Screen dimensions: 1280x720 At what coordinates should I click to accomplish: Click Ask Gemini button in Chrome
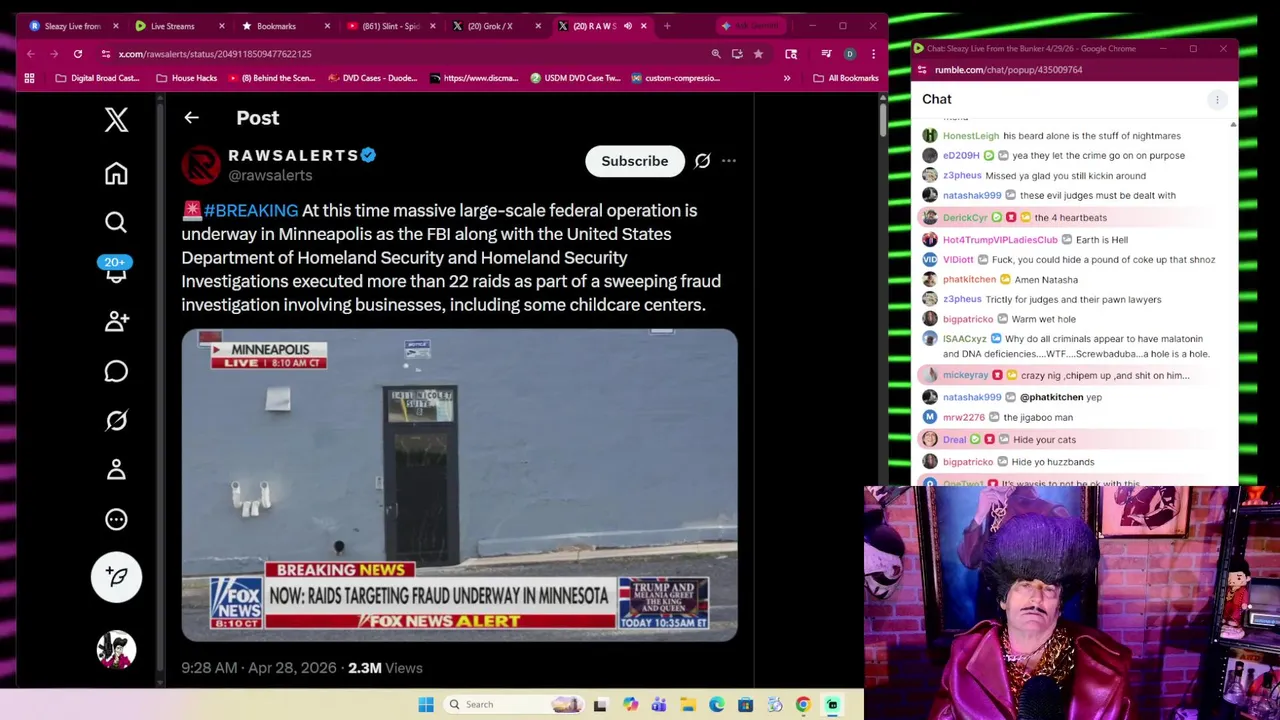tap(752, 26)
